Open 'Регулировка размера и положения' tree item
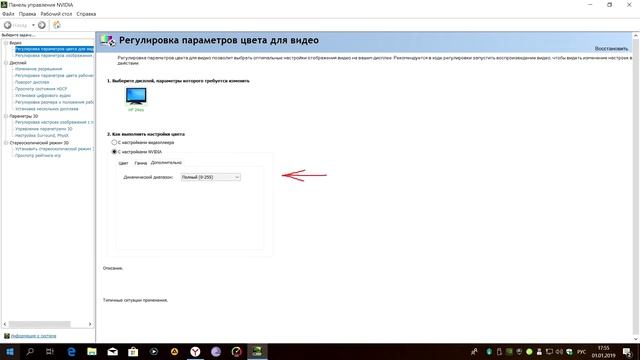Image resolution: width=640 pixels, height=360 pixels. pyautogui.click(x=54, y=102)
